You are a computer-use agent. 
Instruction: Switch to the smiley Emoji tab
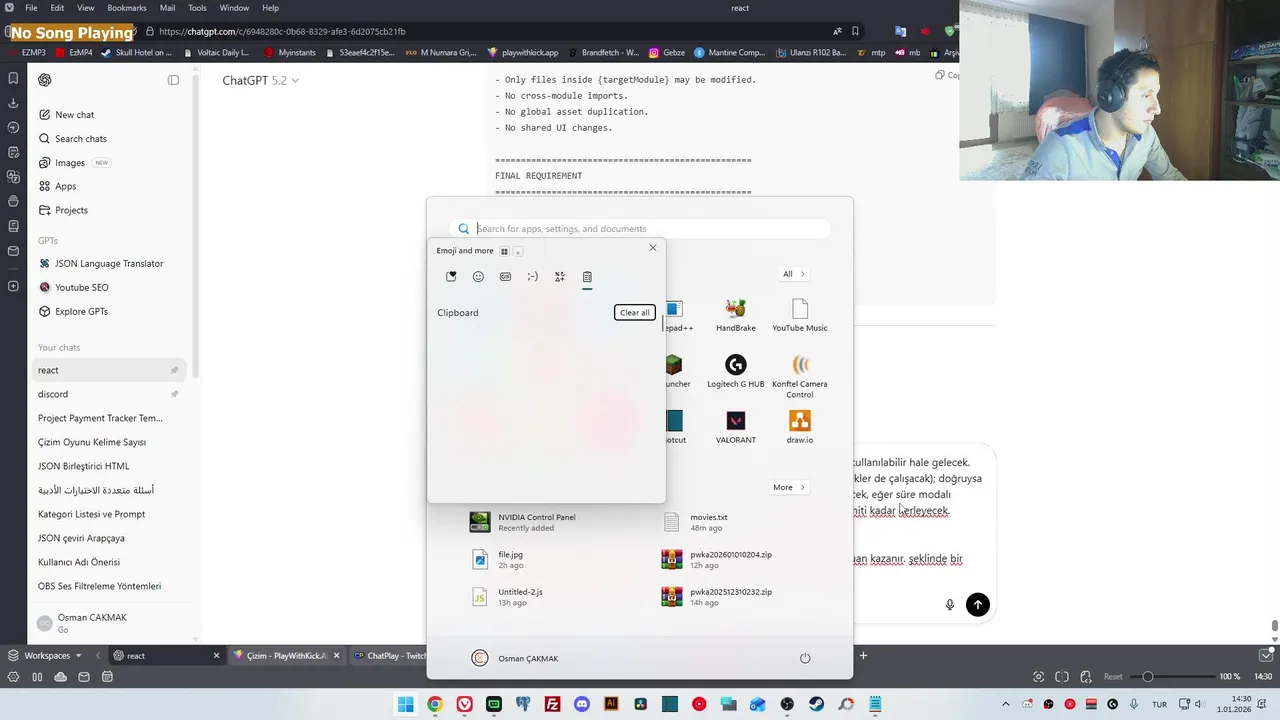(x=478, y=277)
